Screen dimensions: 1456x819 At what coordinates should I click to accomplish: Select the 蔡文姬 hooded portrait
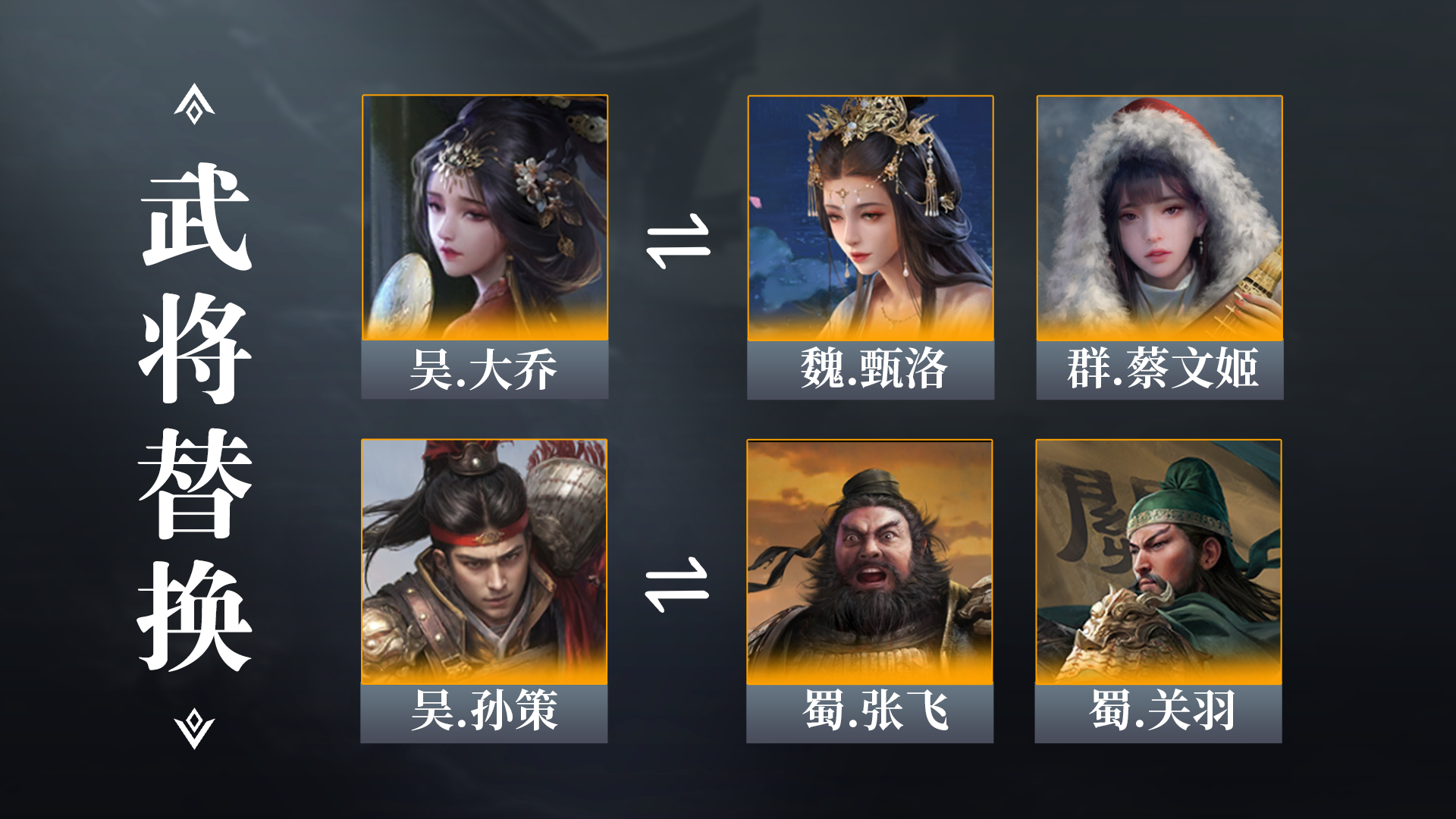[1159, 218]
